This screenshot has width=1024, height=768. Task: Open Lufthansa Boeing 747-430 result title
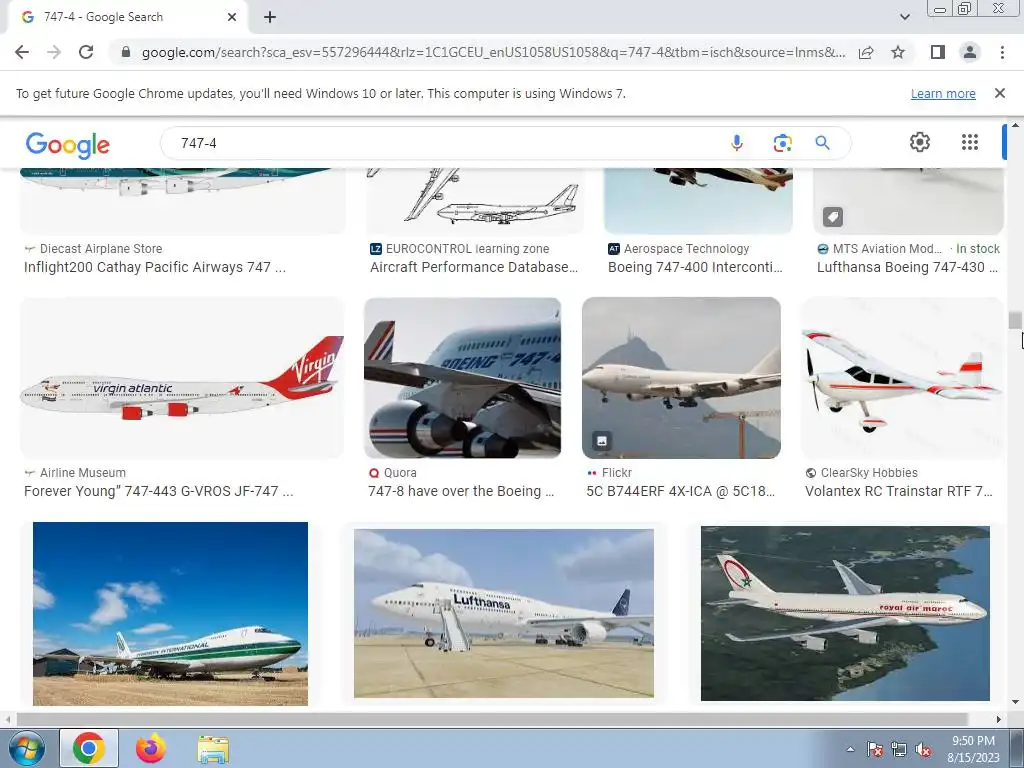pos(907,267)
